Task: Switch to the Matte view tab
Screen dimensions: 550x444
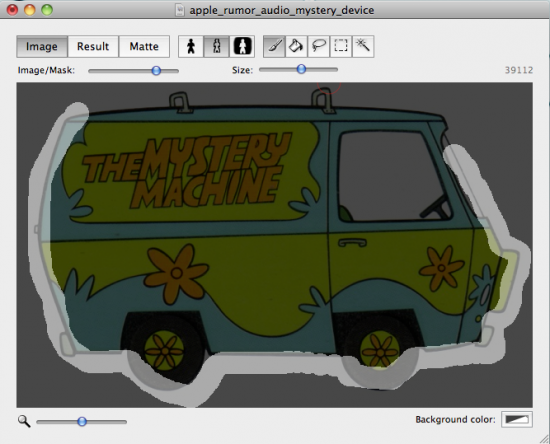Action: (144, 46)
